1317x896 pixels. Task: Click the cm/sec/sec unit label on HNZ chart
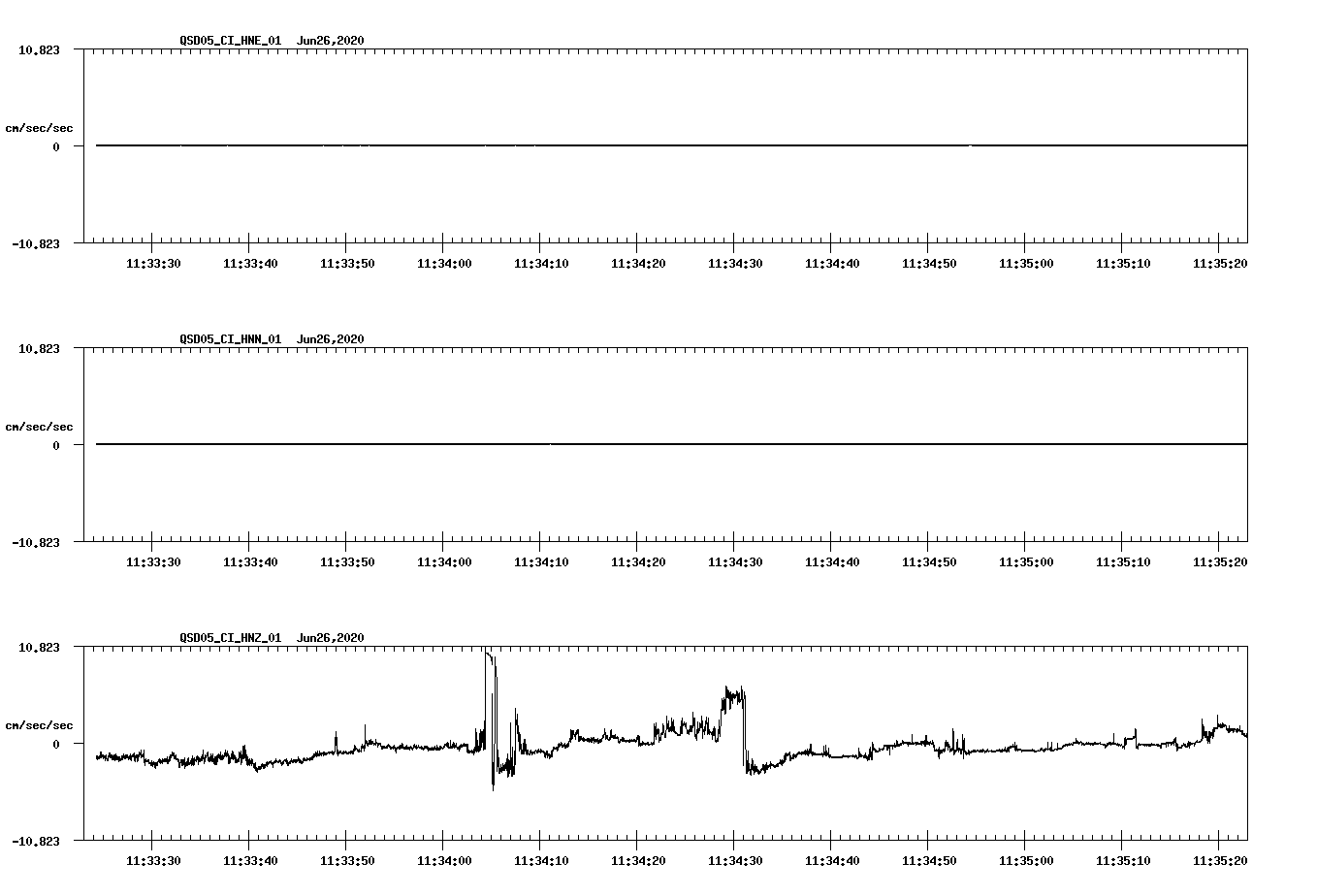click(39, 725)
